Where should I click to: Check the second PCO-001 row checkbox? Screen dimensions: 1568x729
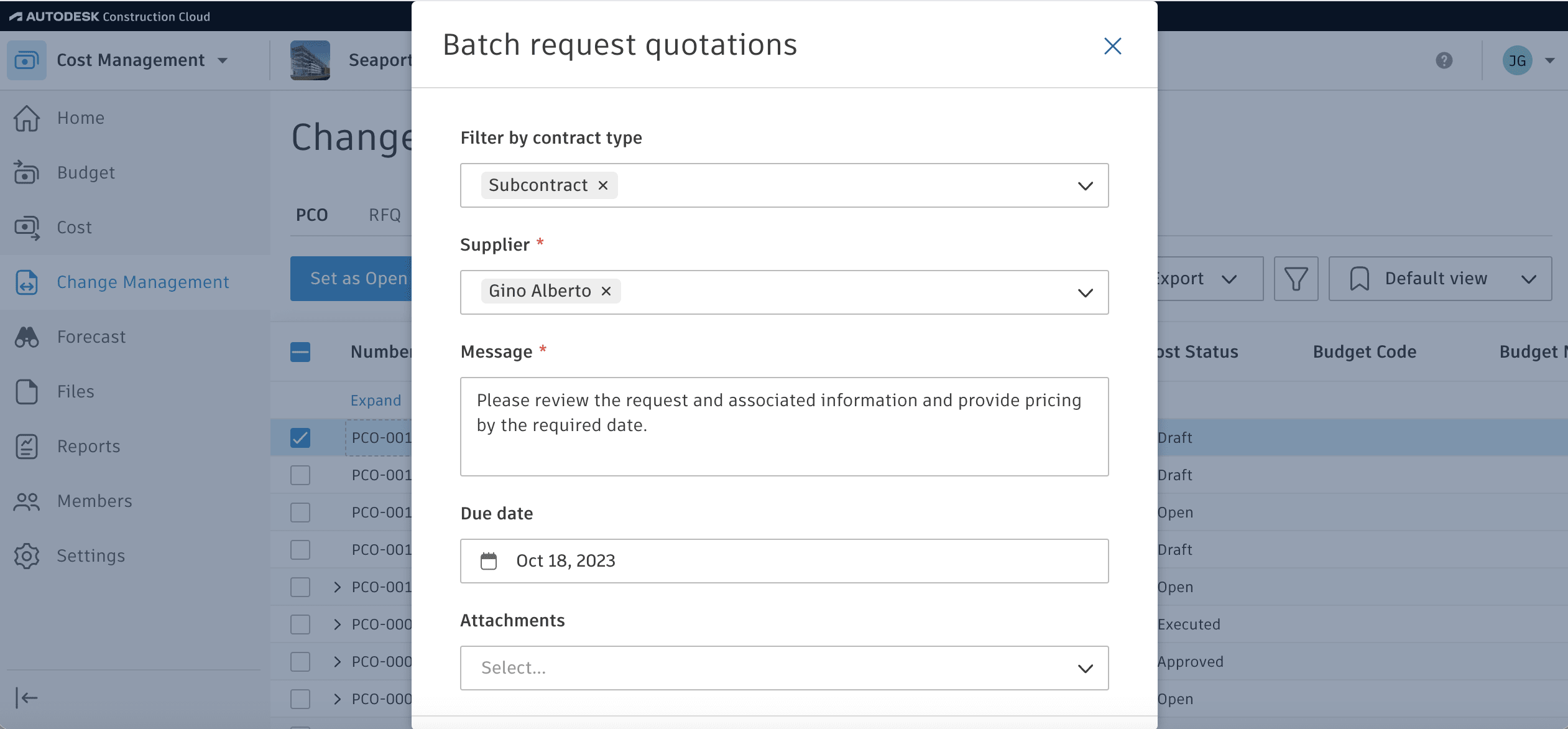coord(300,475)
